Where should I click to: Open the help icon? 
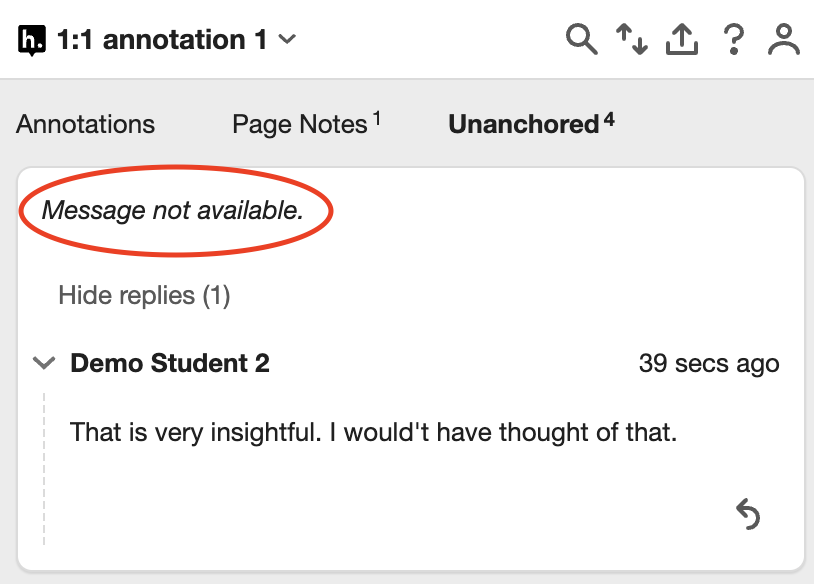click(x=733, y=39)
